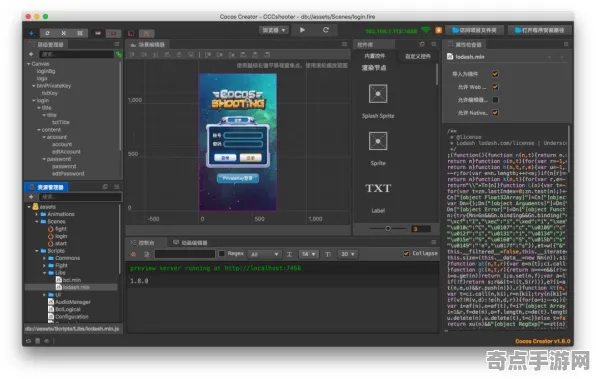Image resolution: width=596 pixels, height=379 pixels.
Task: Adjust the control library zoom slider
Action: pyautogui.click(x=388, y=228)
